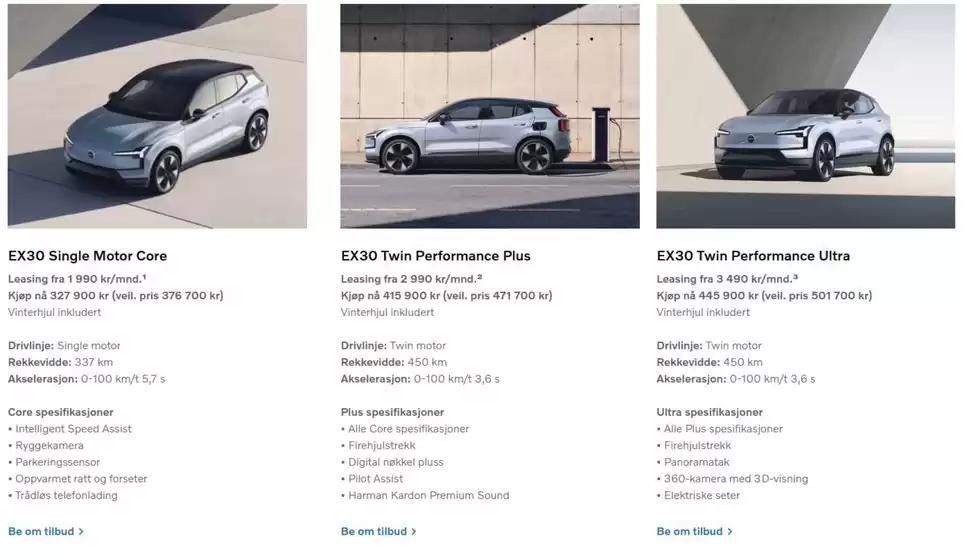
Task: Click the EX30 Twin Performance Plus heading
Action: click(x=435, y=256)
